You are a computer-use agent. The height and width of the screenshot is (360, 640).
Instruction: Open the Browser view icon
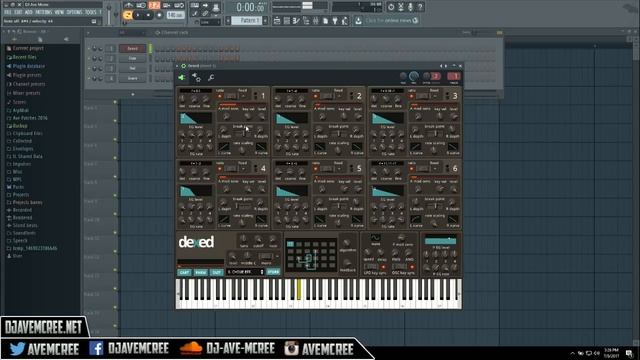306,20
